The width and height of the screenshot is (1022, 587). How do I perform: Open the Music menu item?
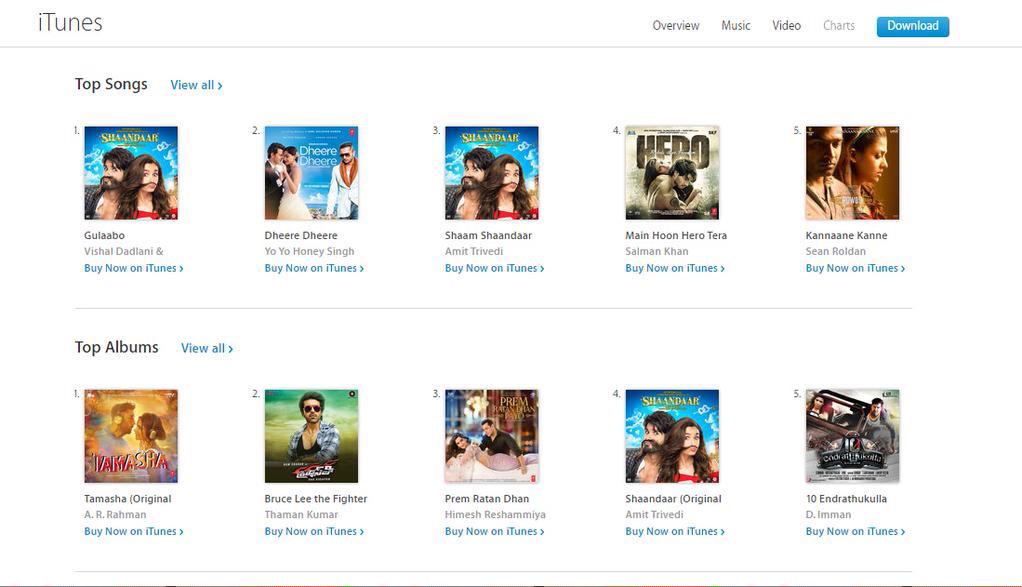[x=736, y=25]
